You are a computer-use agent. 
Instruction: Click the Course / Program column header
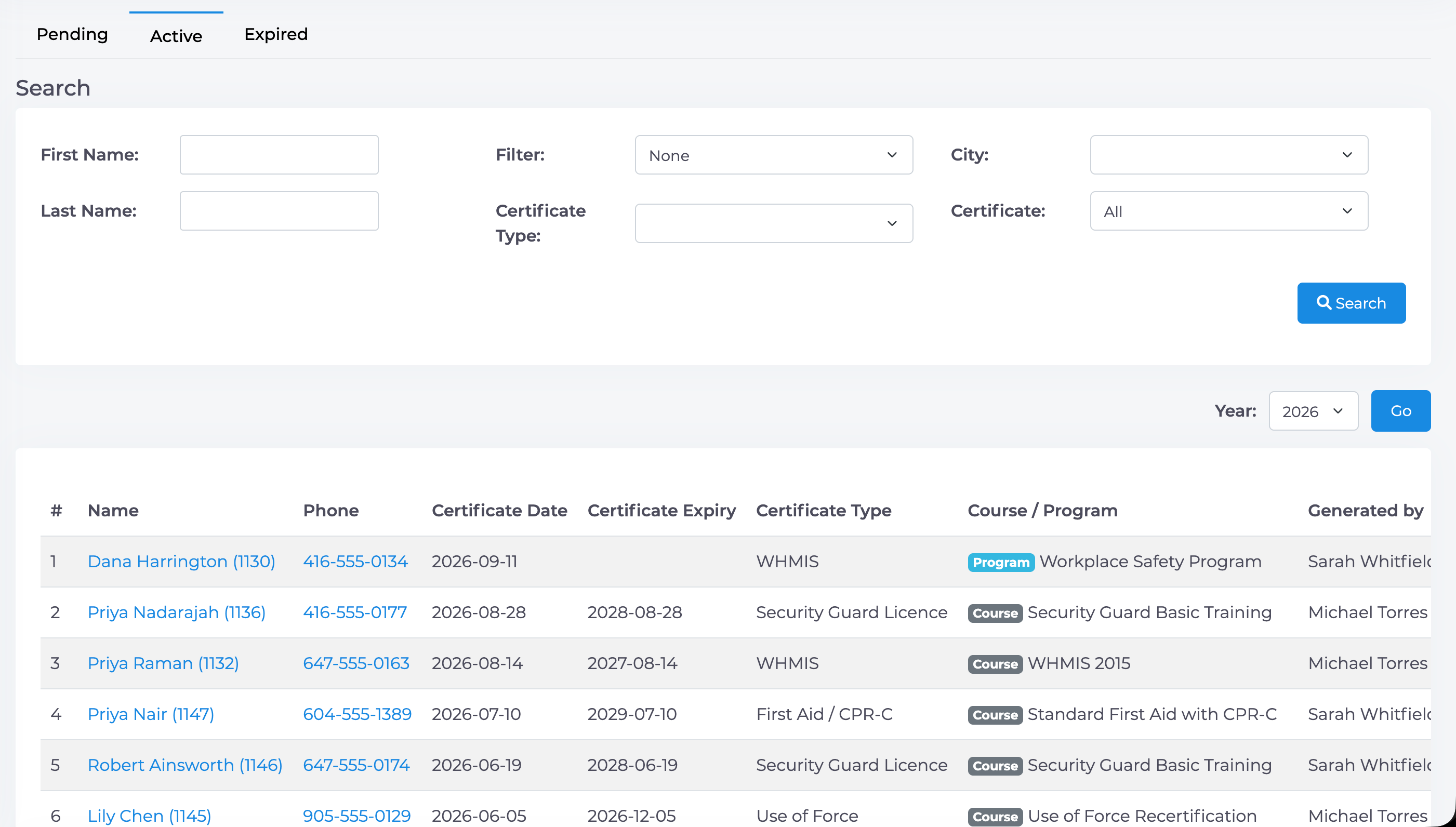[1042, 511]
